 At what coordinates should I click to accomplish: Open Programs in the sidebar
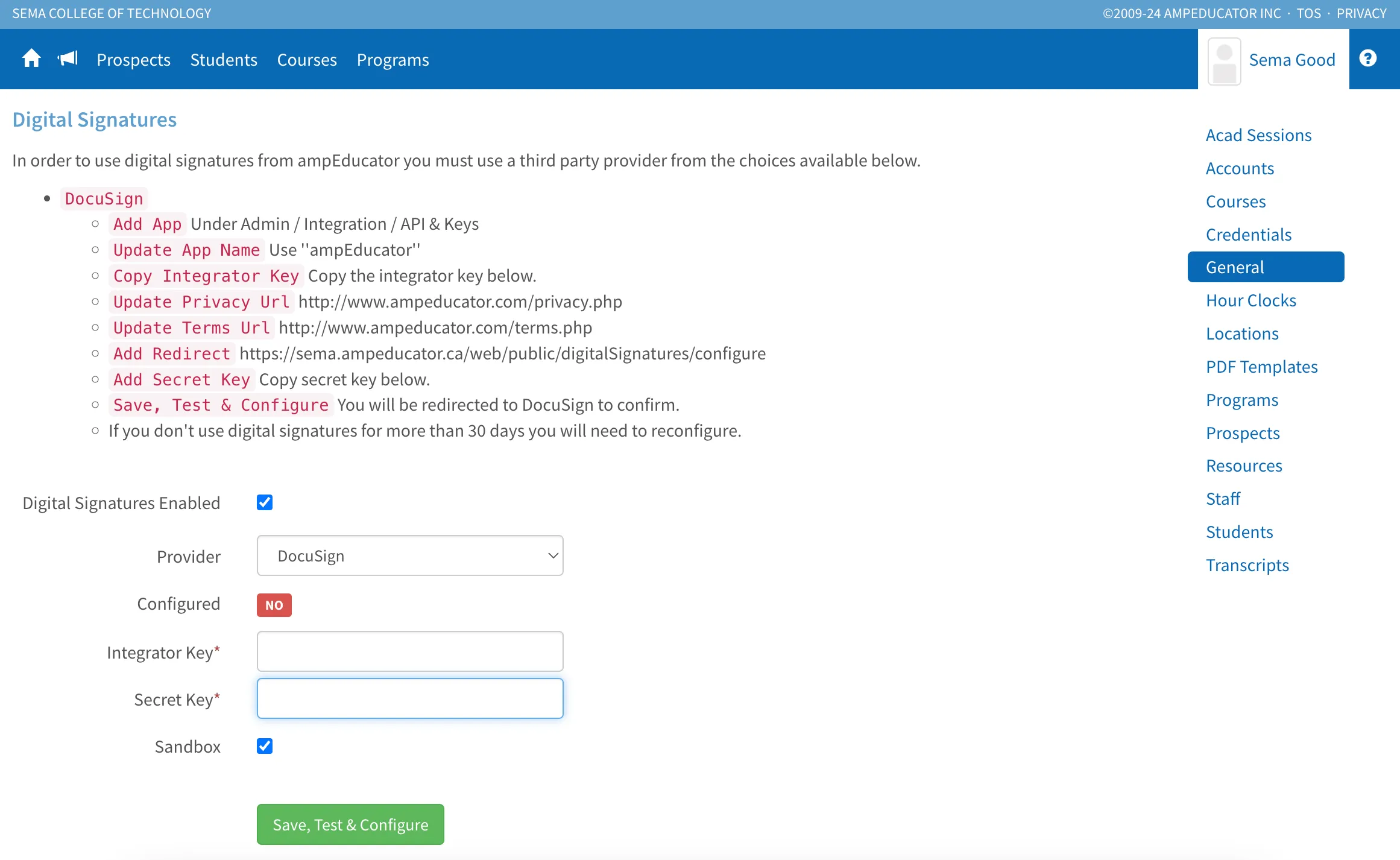pos(1242,400)
